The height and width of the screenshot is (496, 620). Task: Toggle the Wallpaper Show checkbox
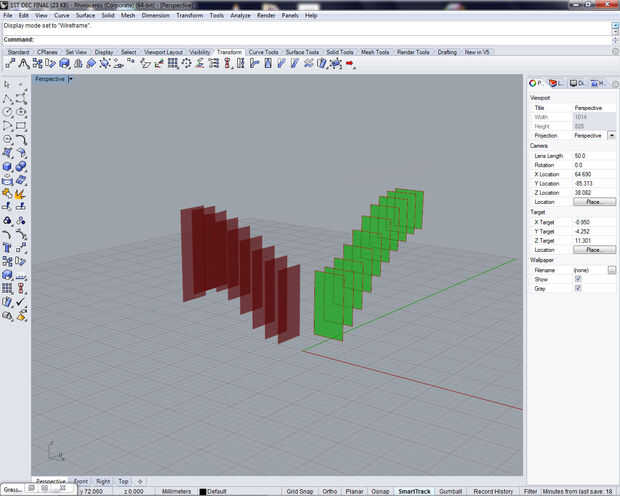tap(578, 279)
